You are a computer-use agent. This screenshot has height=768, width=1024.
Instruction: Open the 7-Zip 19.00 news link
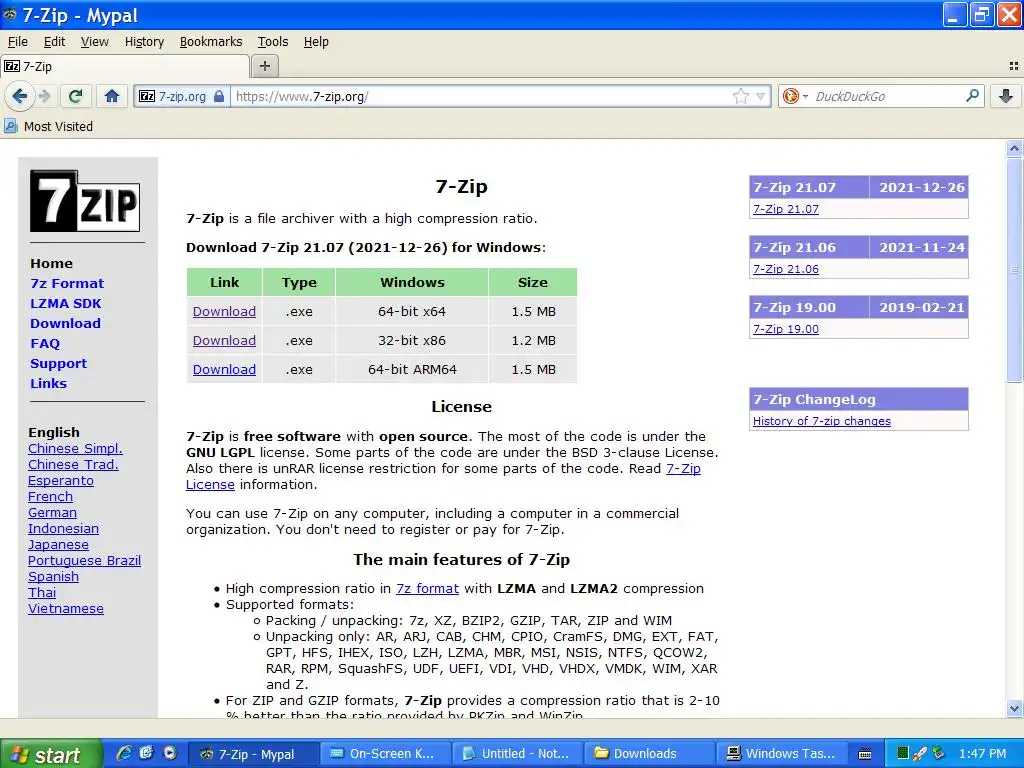click(x=786, y=329)
